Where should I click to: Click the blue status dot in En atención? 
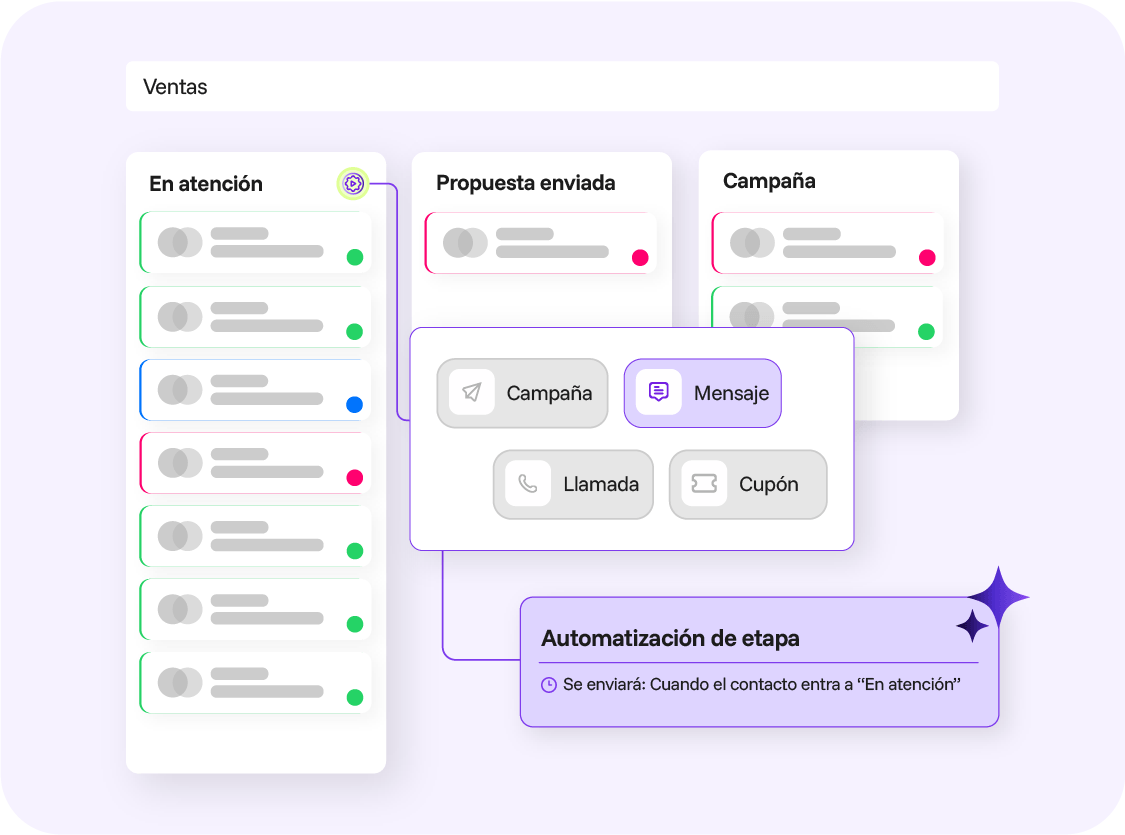coord(354,405)
